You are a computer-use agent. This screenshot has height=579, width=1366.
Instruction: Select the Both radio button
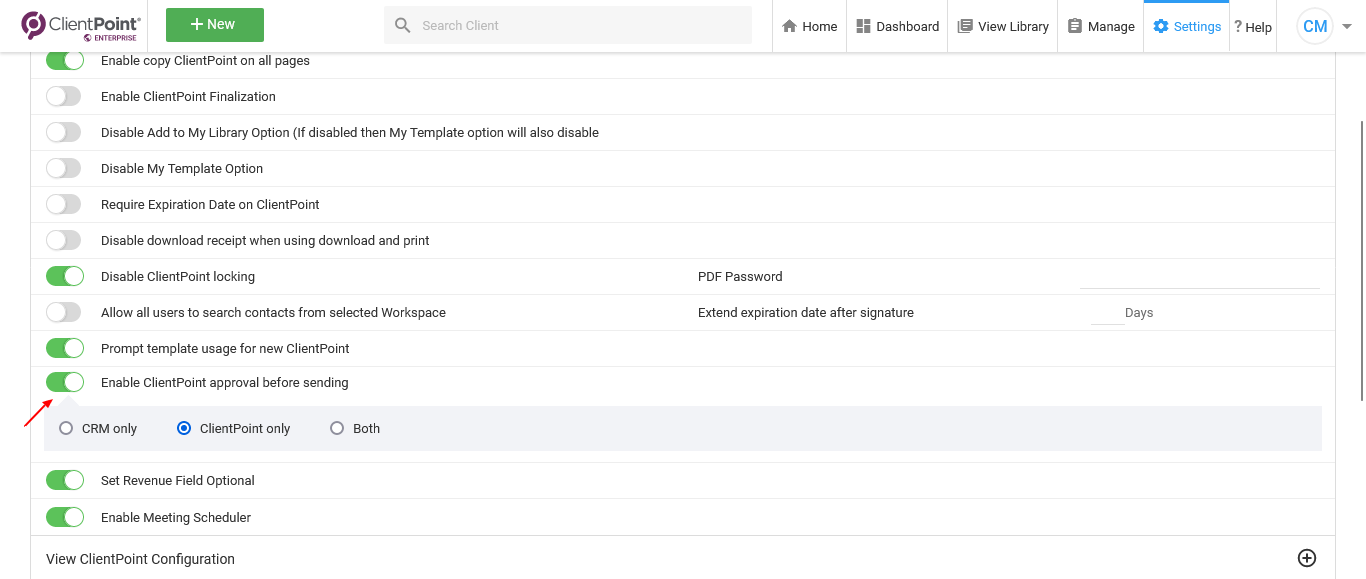(337, 428)
